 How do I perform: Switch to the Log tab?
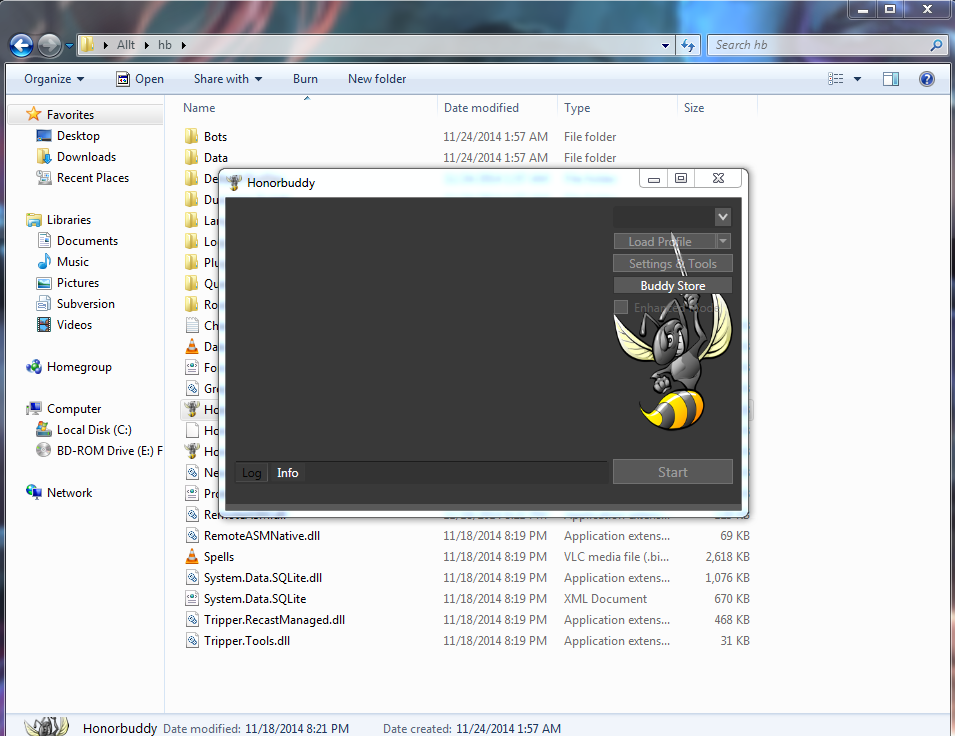pos(252,473)
